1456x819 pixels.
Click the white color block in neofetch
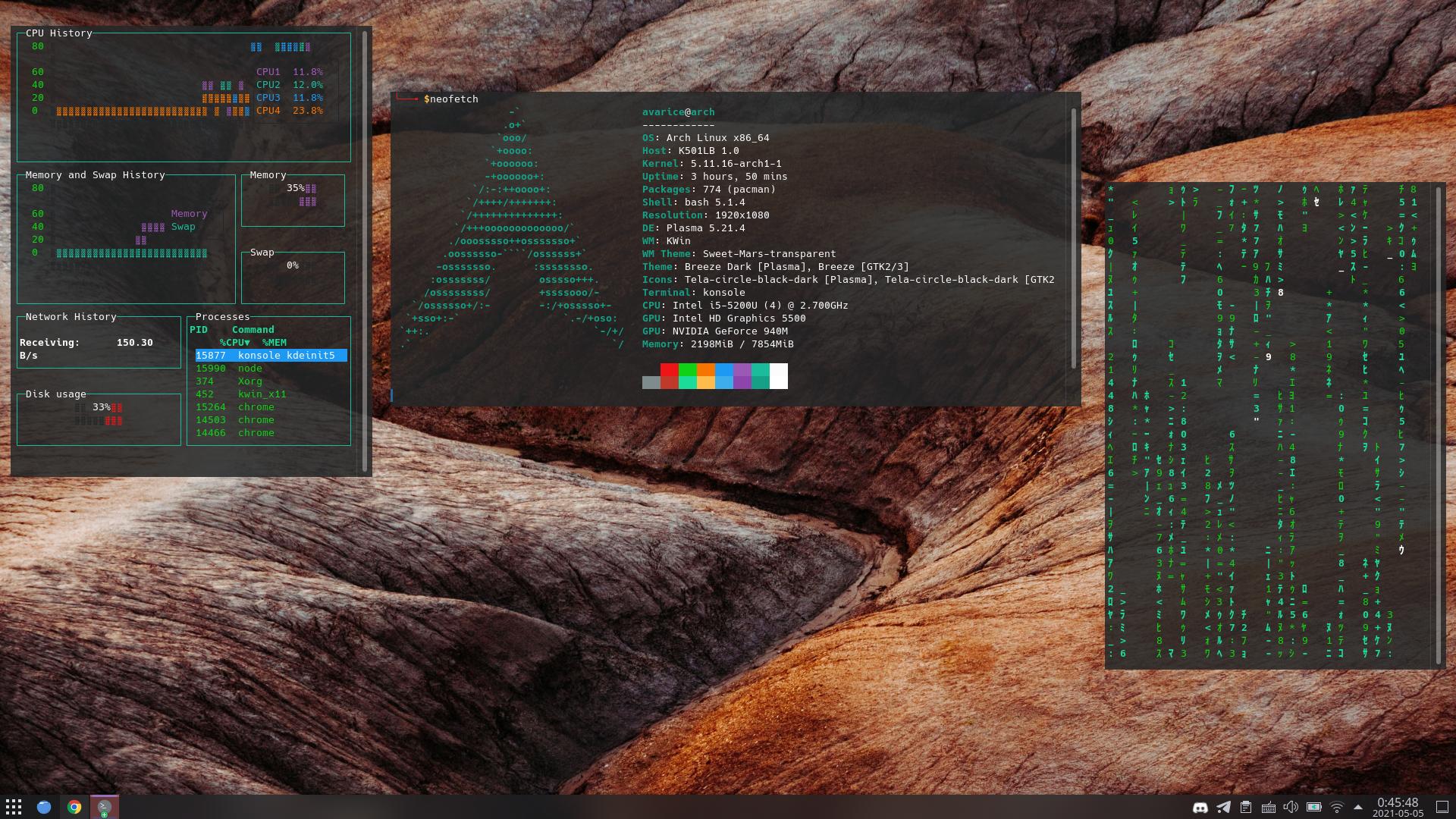click(x=779, y=376)
